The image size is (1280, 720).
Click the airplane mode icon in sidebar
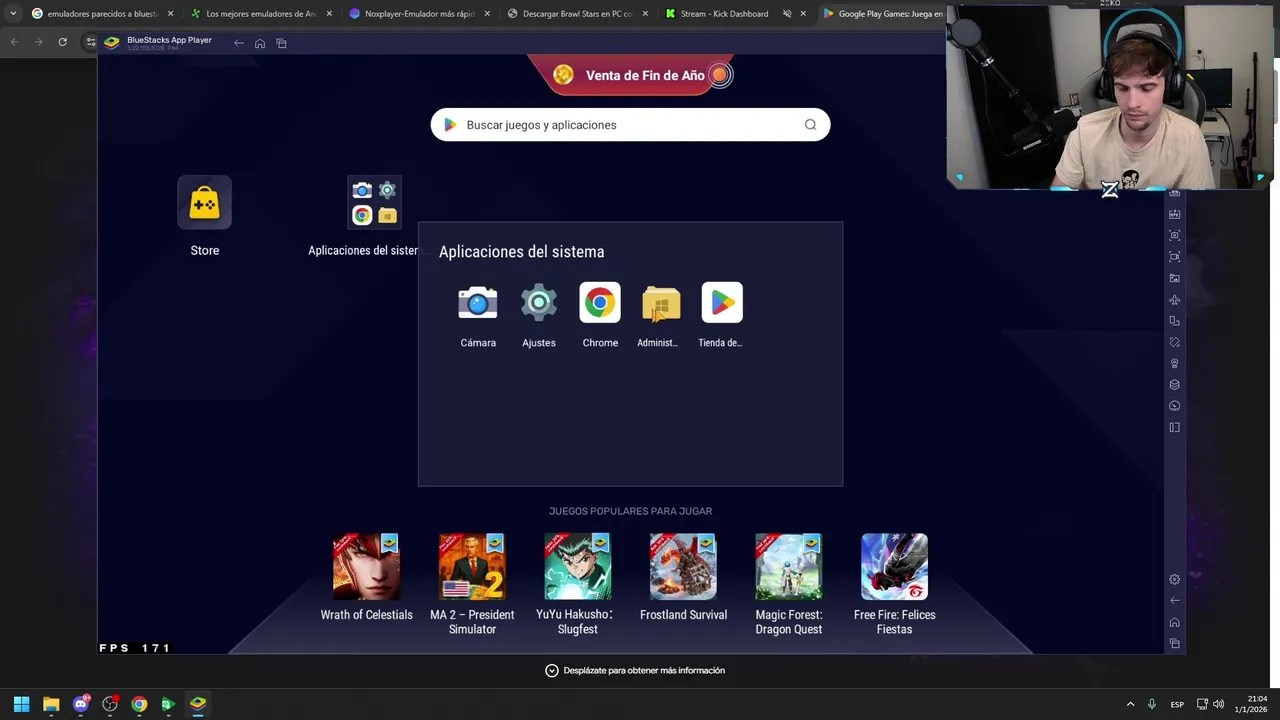click(1175, 300)
